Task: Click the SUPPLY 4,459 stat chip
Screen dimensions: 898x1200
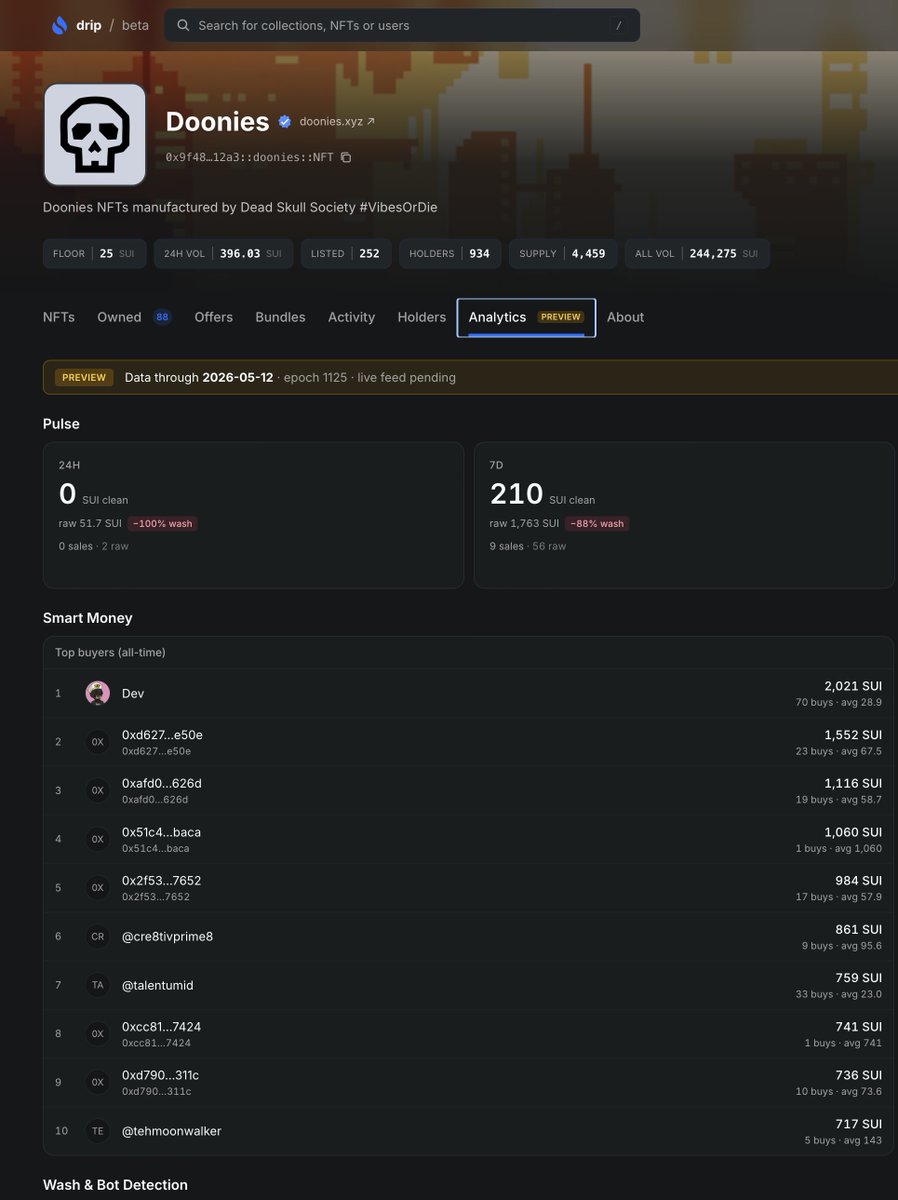Action: coord(563,254)
